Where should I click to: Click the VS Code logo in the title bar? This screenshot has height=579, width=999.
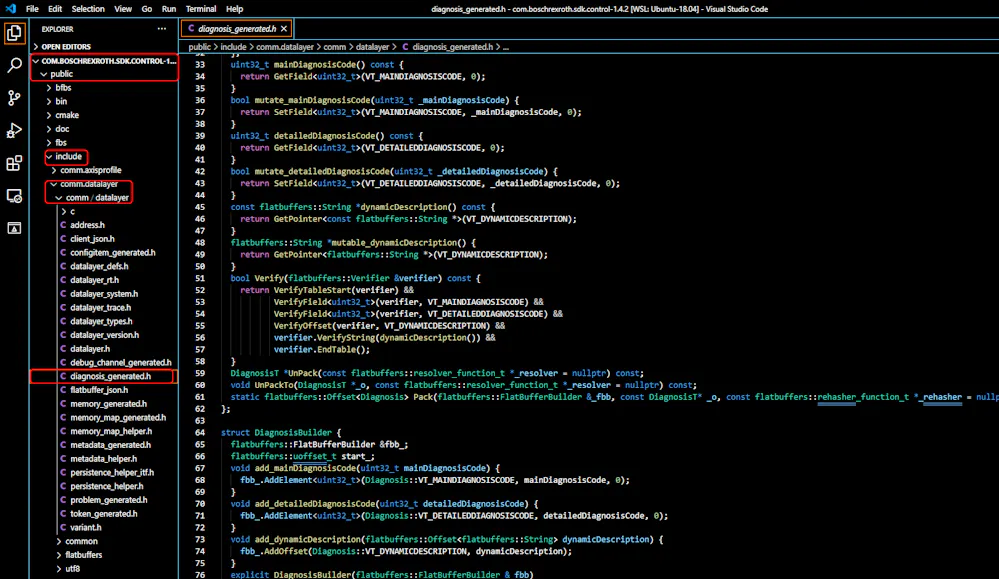tap(11, 9)
